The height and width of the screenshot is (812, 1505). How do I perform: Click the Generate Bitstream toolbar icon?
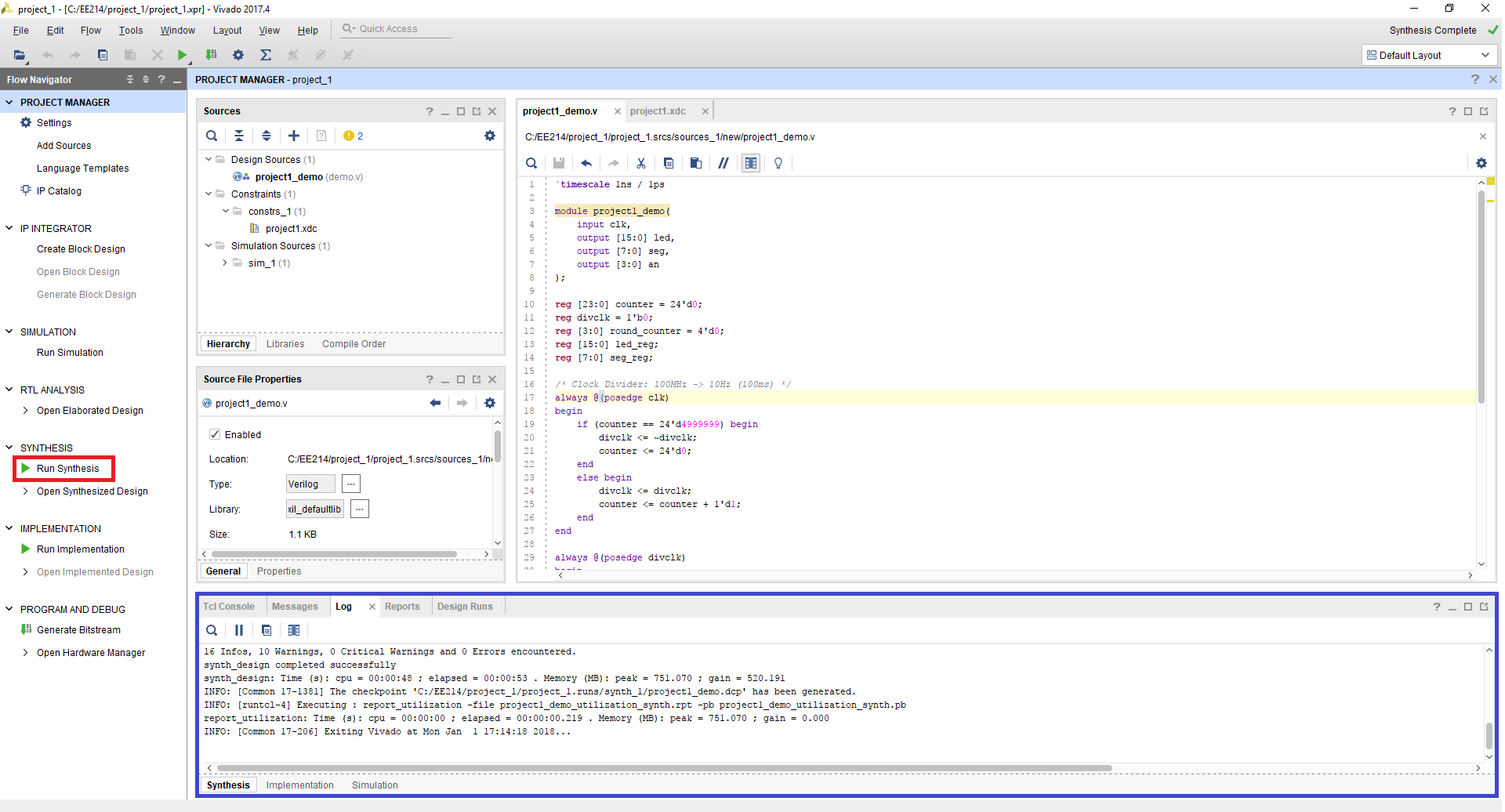(211, 55)
